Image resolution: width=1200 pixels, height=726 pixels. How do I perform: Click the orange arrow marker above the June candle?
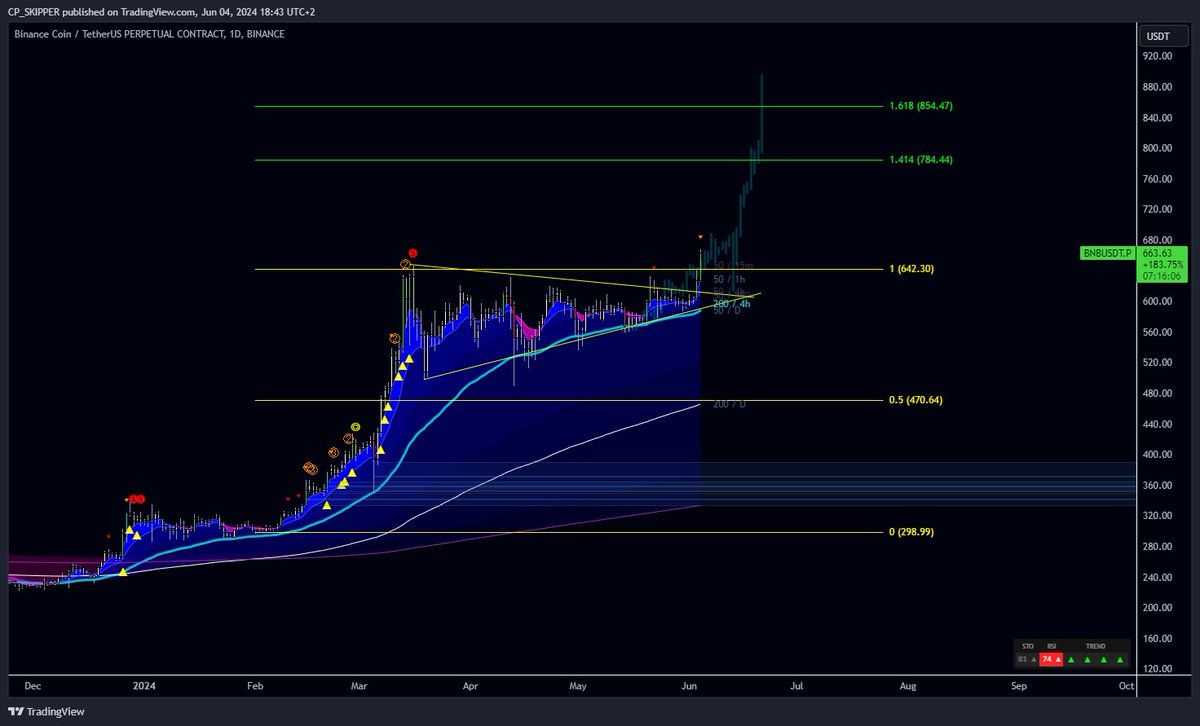(700, 237)
